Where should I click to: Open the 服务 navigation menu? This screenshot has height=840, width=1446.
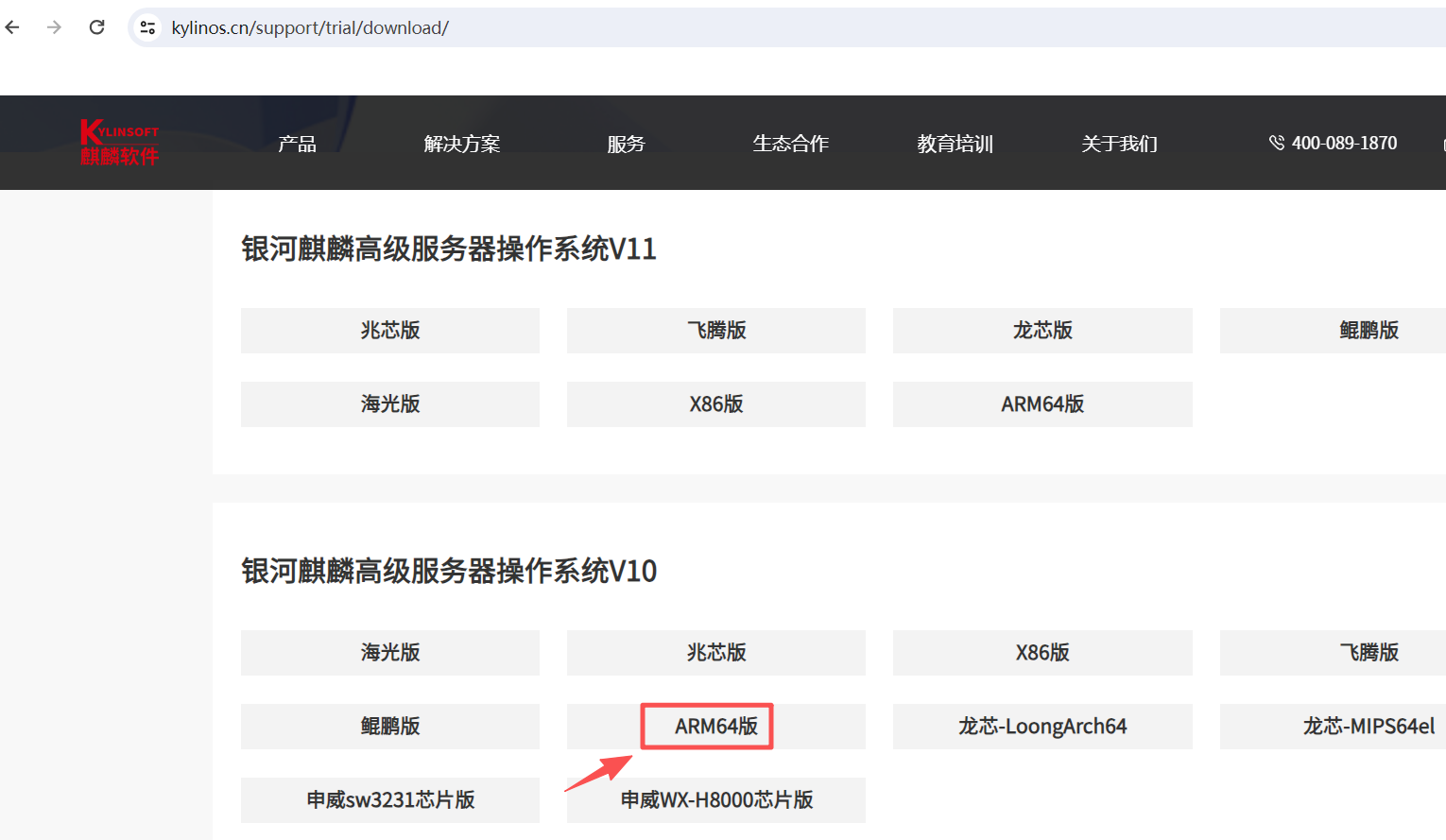click(626, 144)
